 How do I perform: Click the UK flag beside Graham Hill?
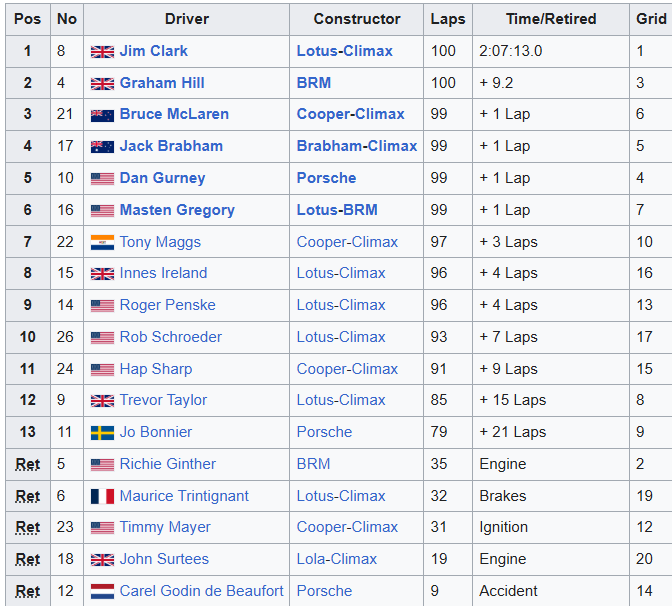click(102, 84)
